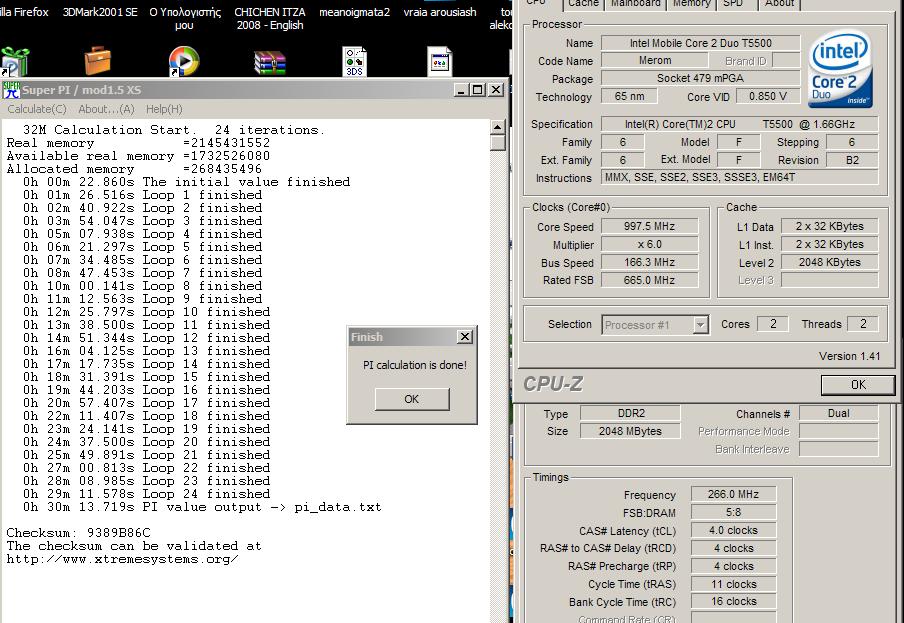Click the Super PI scrollbar up arrow
The width and height of the screenshot is (904, 623).
pyautogui.click(x=498, y=127)
